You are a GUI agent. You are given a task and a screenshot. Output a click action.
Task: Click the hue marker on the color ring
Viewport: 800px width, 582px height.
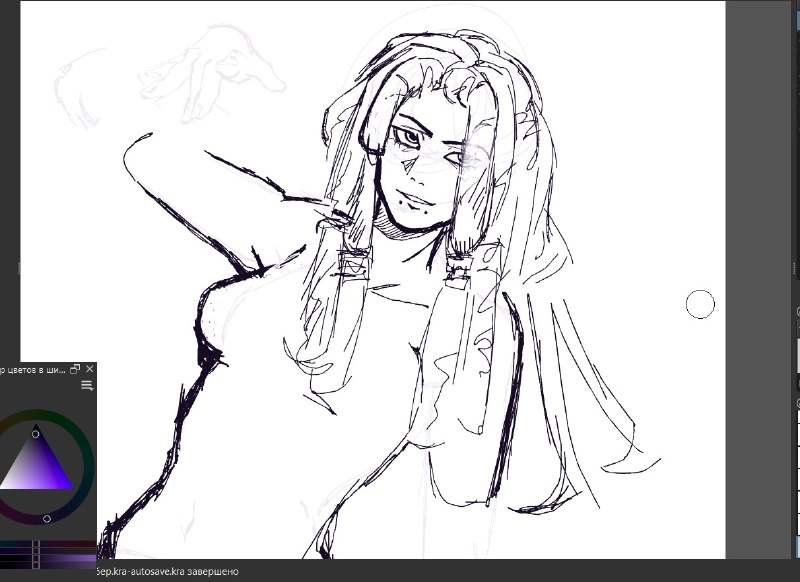47,519
